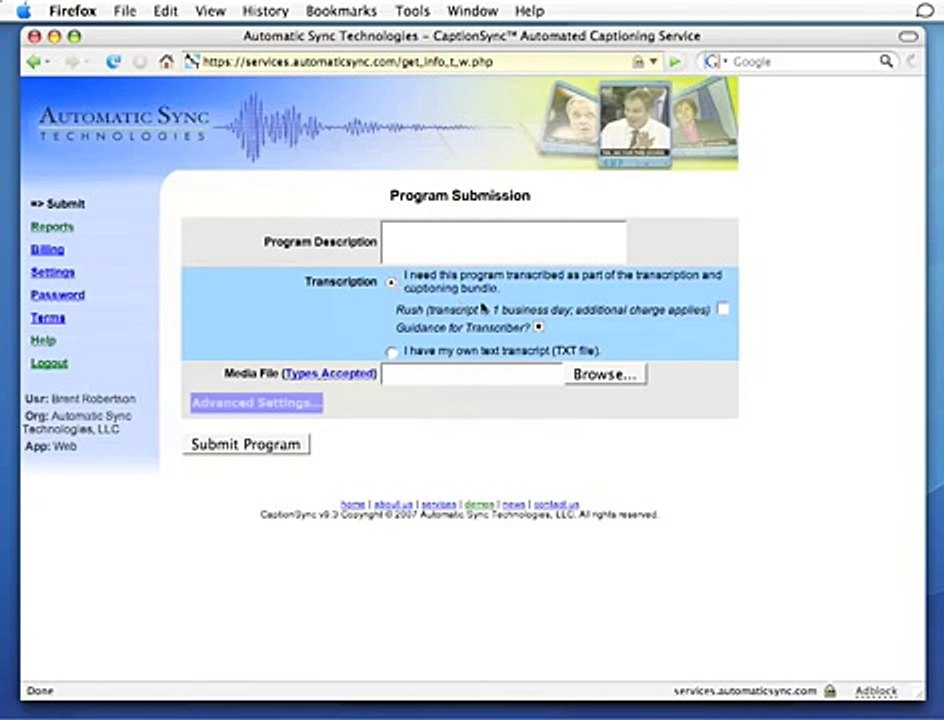Screen dimensions: 944x720
Task: Open the address bar history dropdown
Action: tap(653, 61)
